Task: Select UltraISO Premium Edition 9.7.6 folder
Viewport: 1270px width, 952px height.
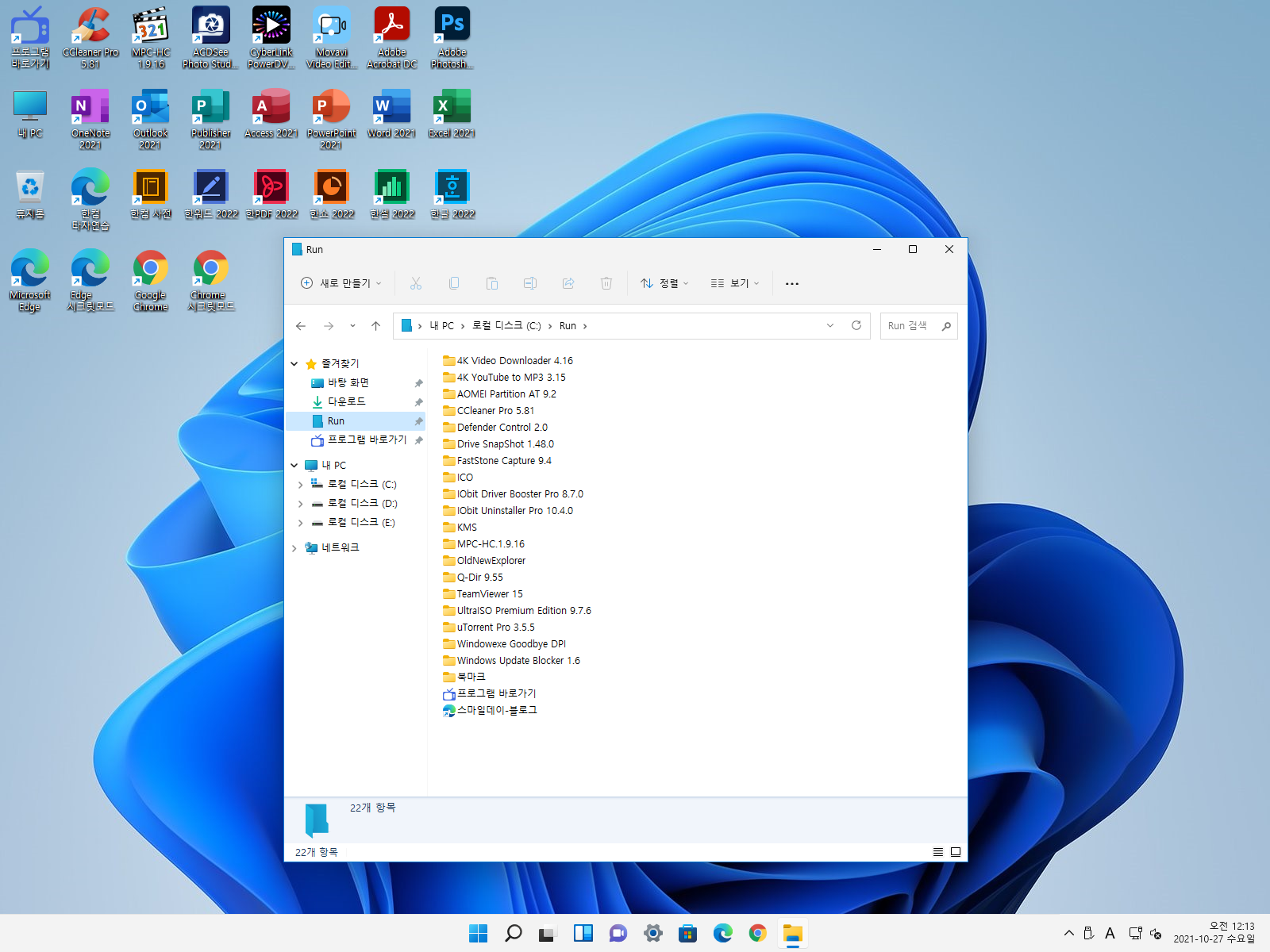Action: pos(517,611)
